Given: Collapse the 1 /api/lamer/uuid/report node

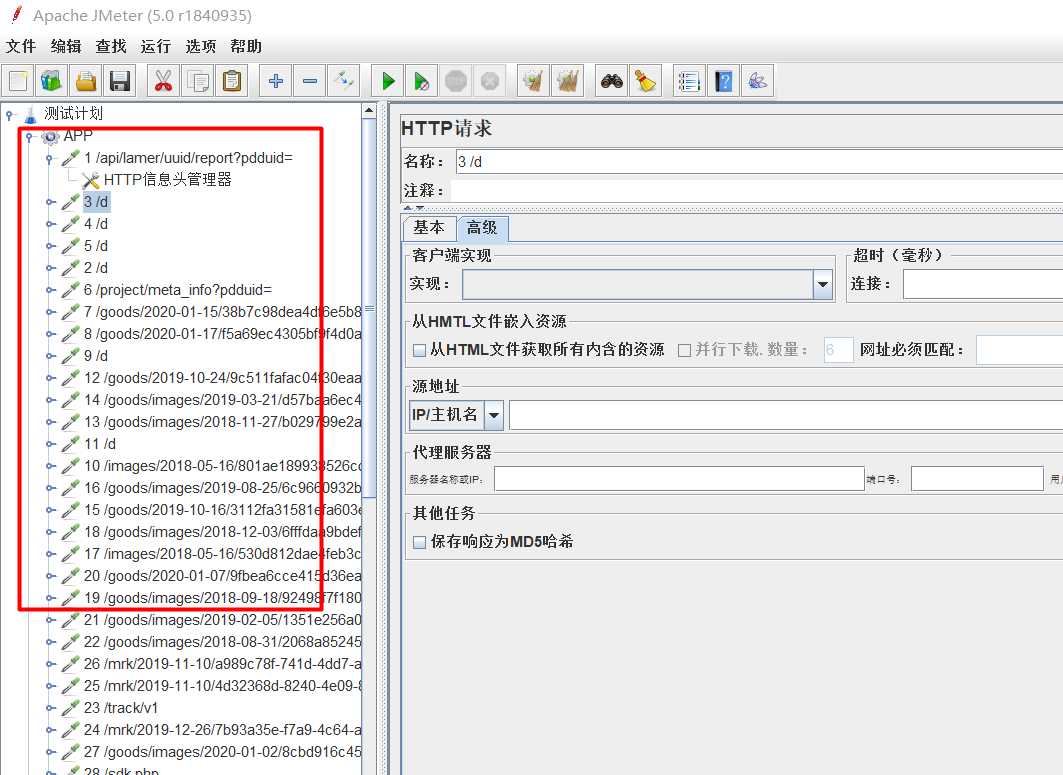Looking at the screenshot, I should click(x=49, y=159).
